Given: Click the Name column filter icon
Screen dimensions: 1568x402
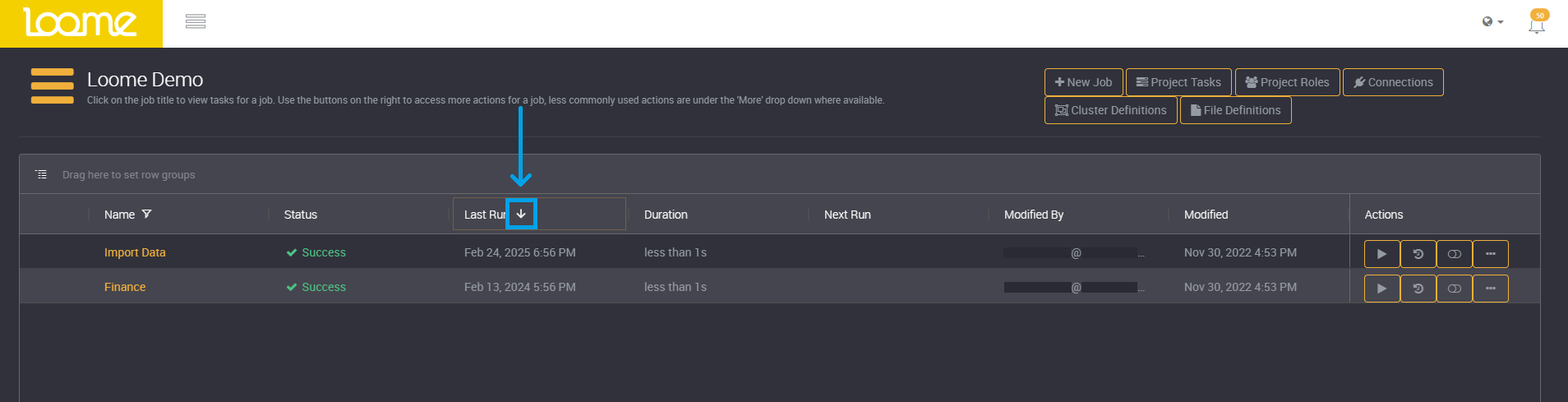Looking at the screenshot, I should tap(146, 214).
